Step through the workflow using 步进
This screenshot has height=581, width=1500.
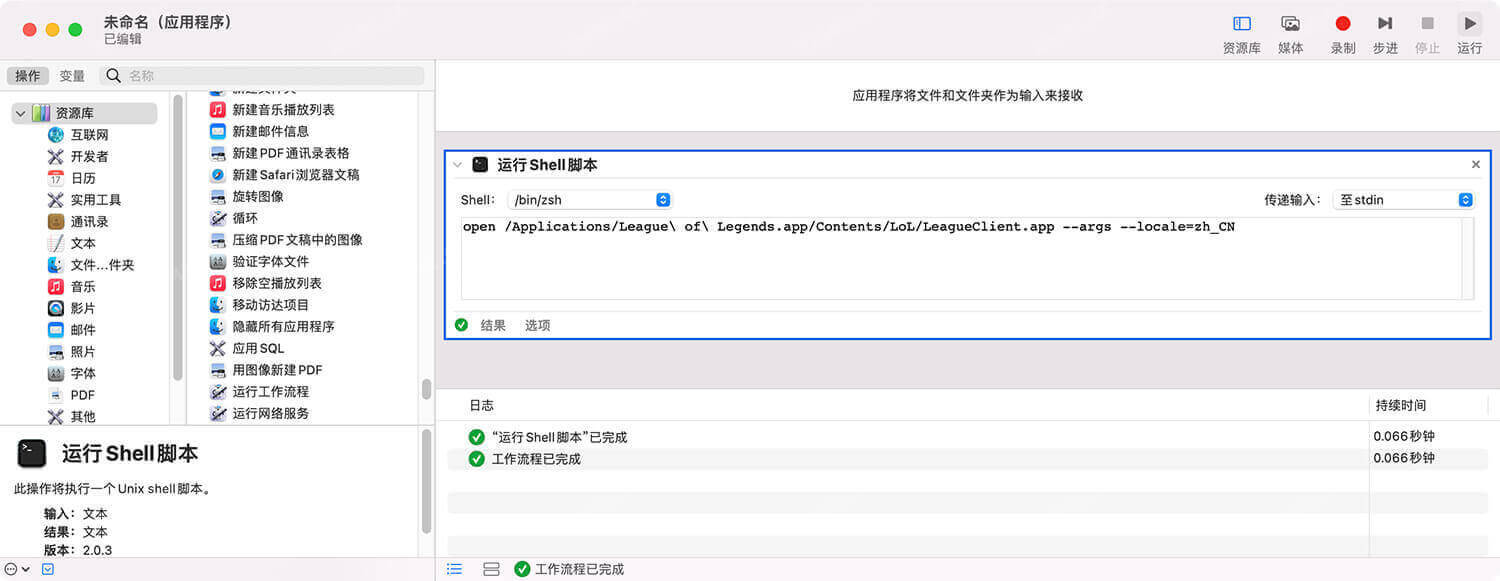point(1385,23)
